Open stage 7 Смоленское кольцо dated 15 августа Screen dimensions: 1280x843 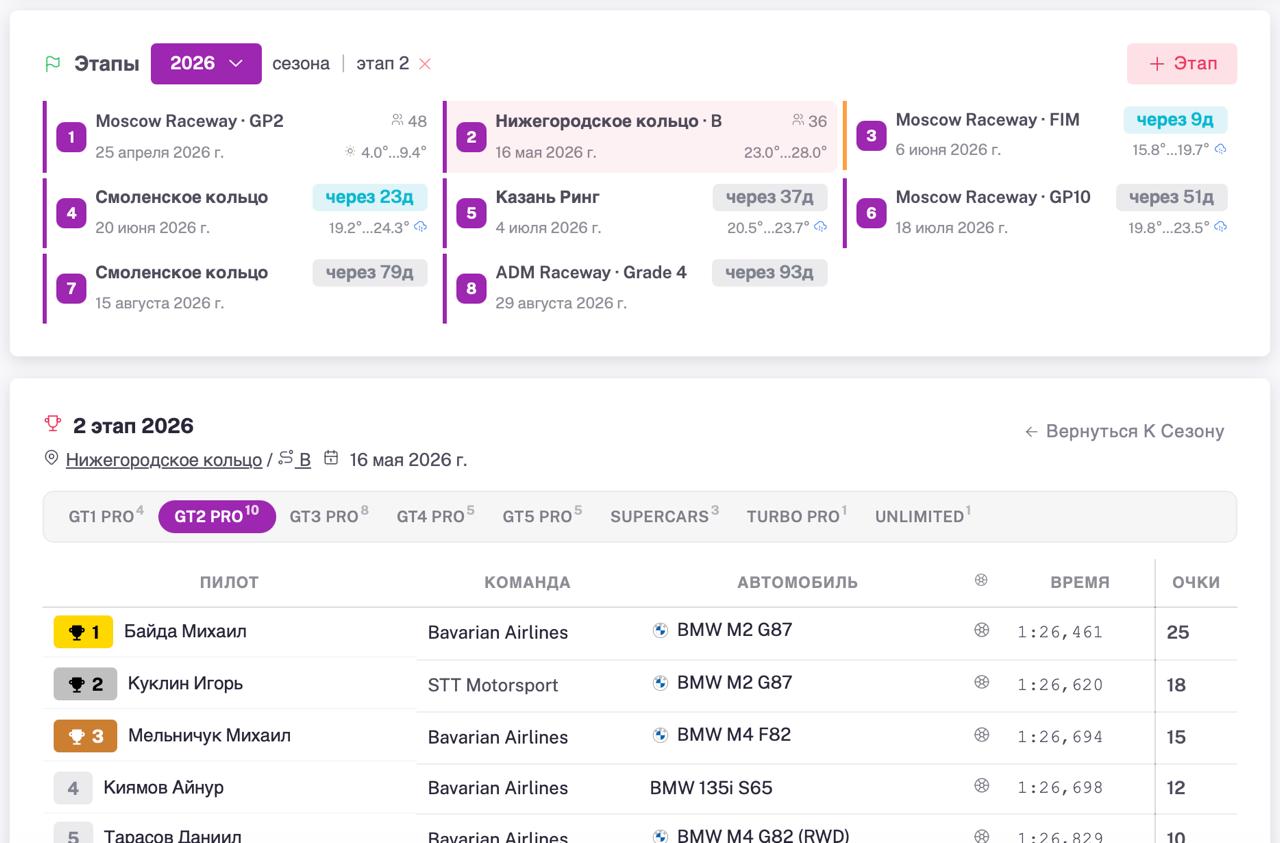(x=241, y=288)
